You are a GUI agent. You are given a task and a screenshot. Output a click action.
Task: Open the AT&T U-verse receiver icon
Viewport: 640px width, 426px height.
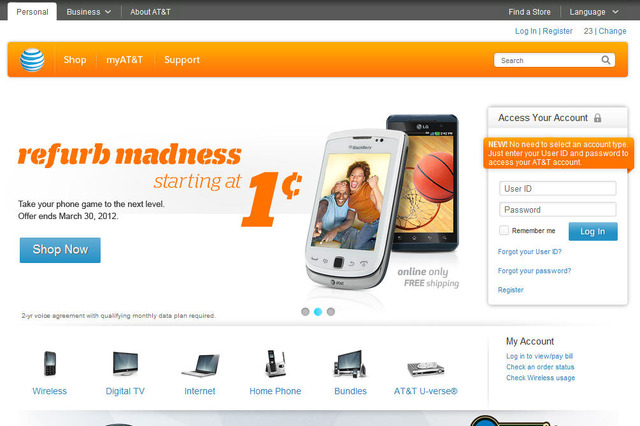pos(425,368)
